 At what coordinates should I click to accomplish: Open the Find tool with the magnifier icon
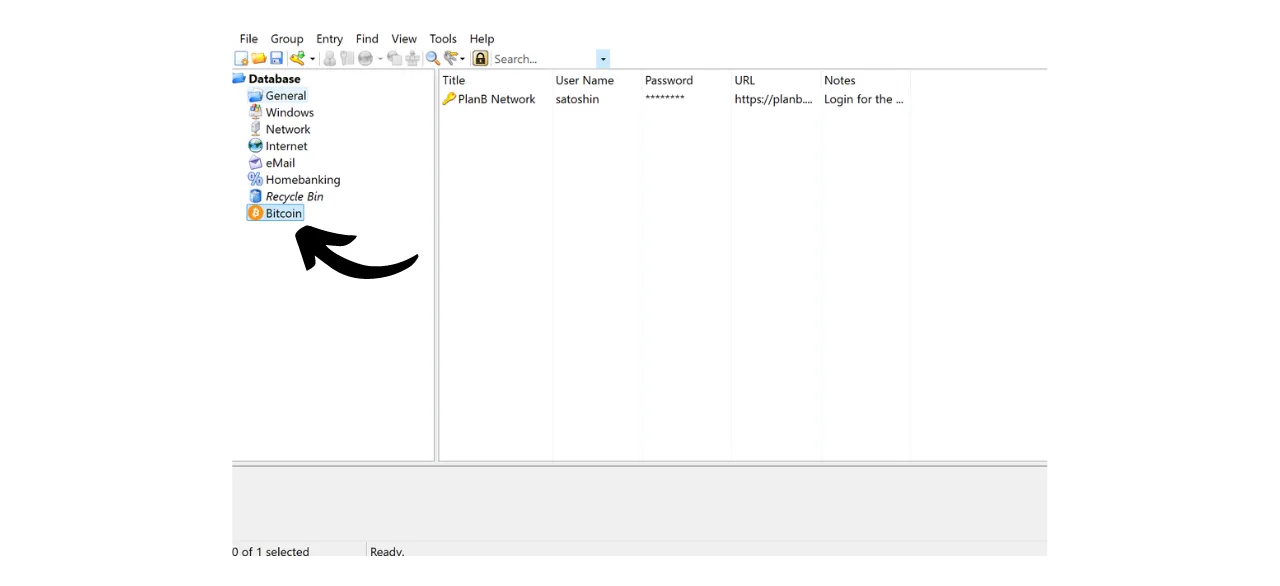point(432,58)
